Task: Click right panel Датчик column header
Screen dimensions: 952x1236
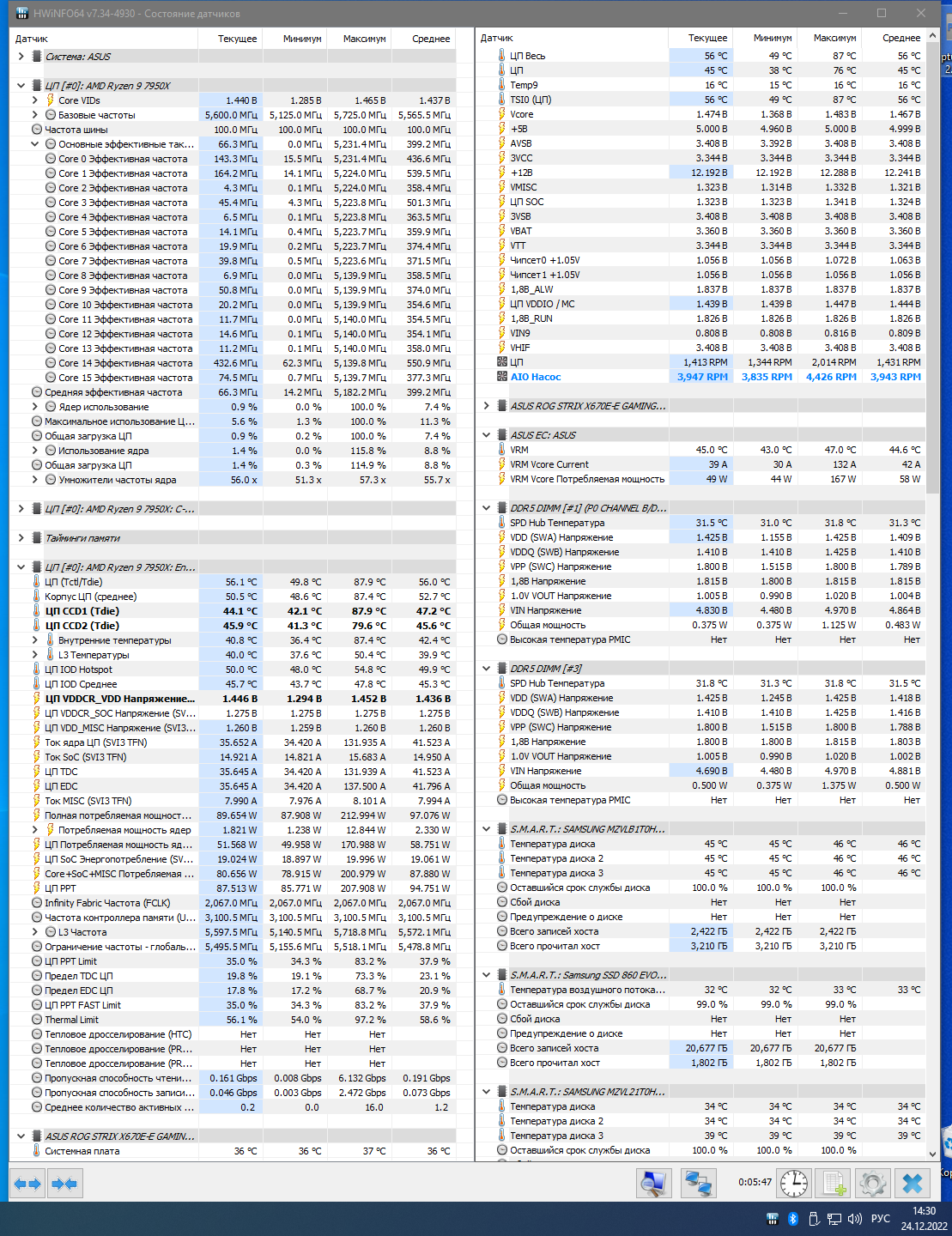Action: (572, 39)
